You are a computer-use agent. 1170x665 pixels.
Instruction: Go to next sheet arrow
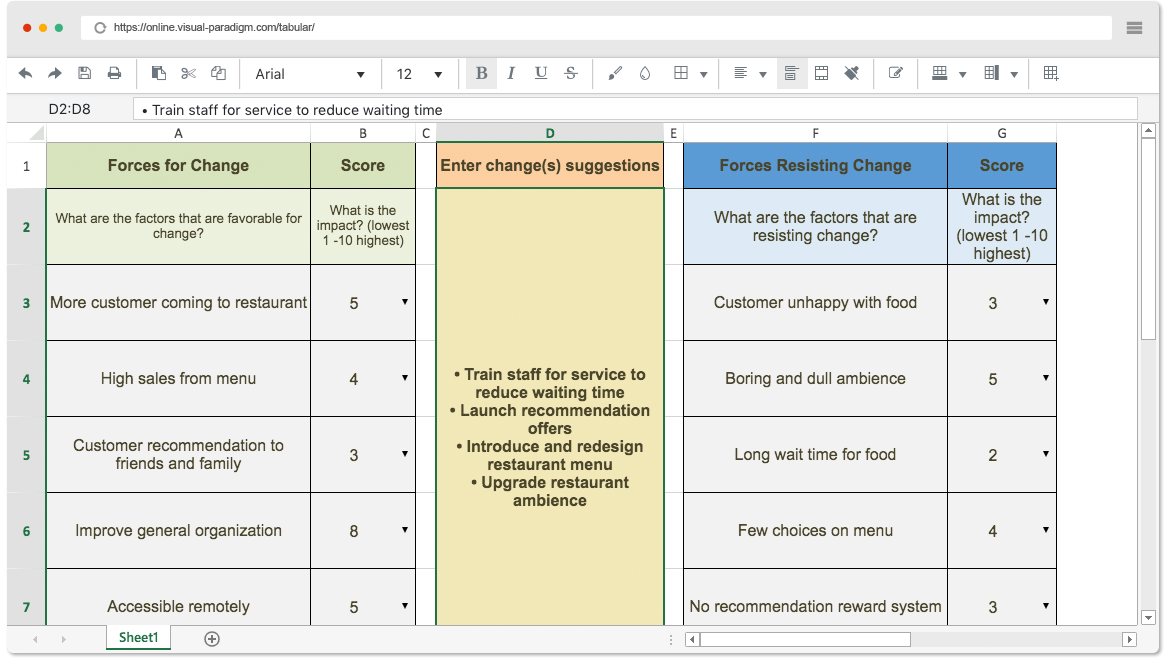(x=63, y=639)
